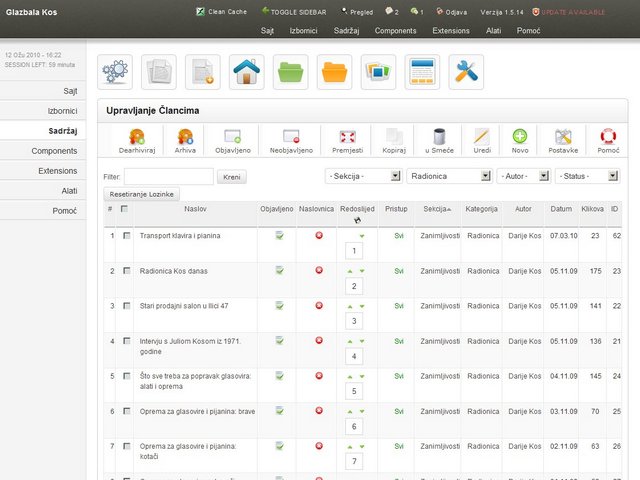The height and width of the screenshot is (480, 640).
Task: Select checkbox for Transport klavira i pianina
Action: 126,236
